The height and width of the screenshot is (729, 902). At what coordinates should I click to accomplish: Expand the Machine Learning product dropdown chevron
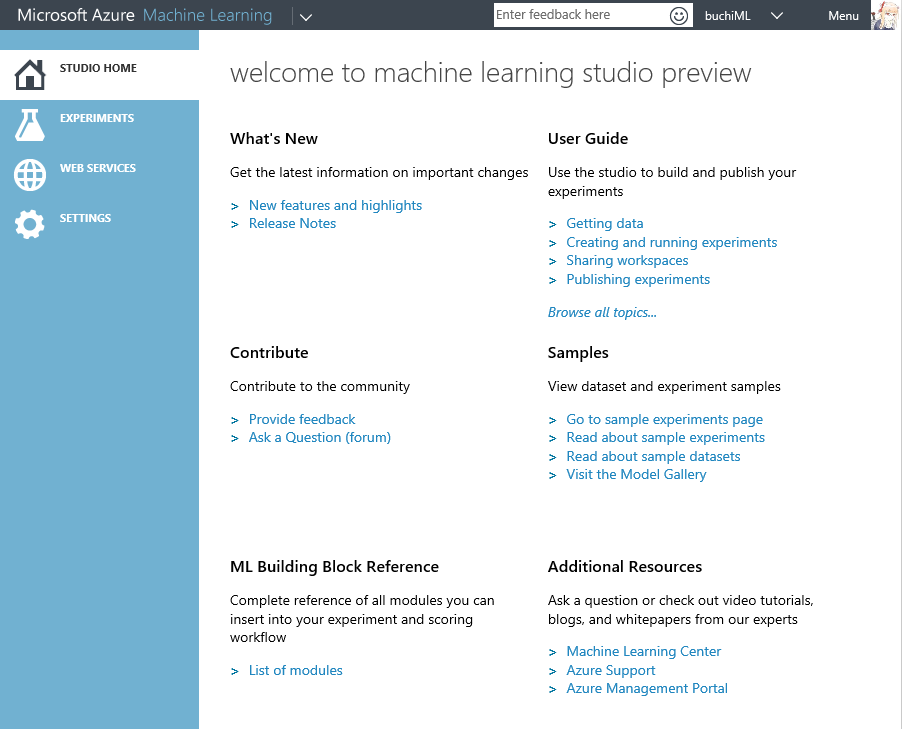(306, 17)
